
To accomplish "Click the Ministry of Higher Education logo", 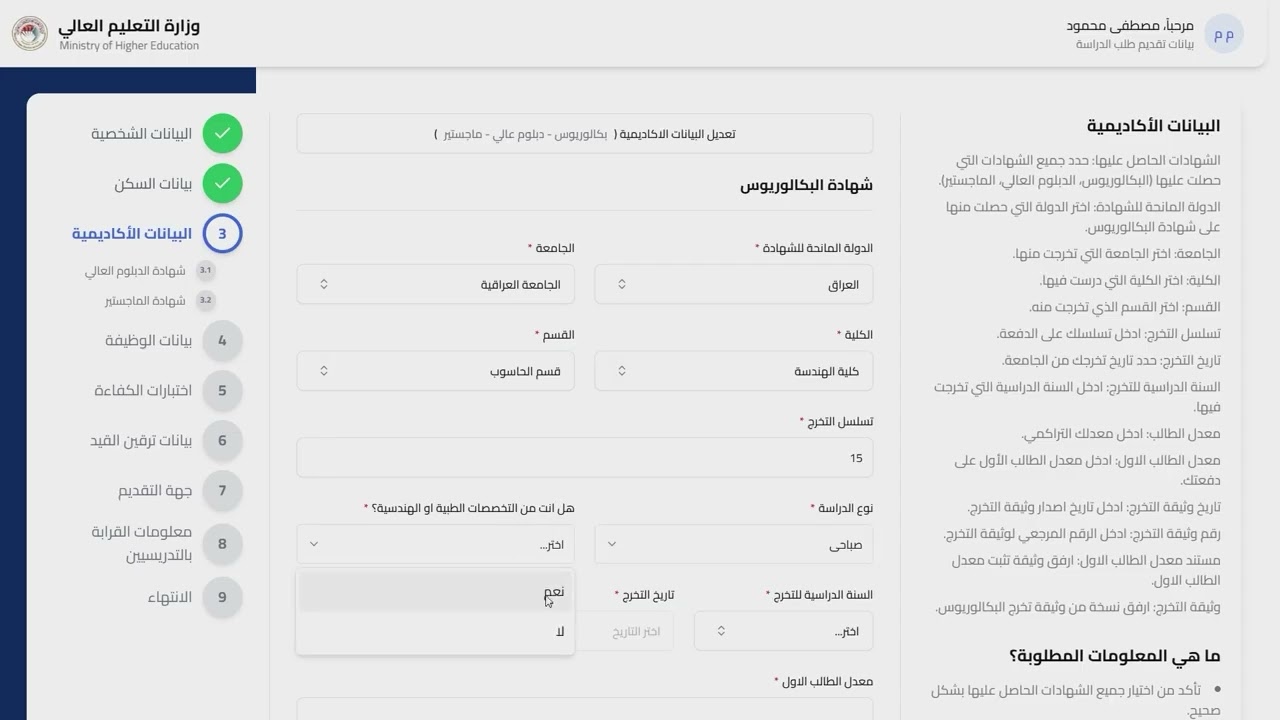I will (x=29, y=33).
